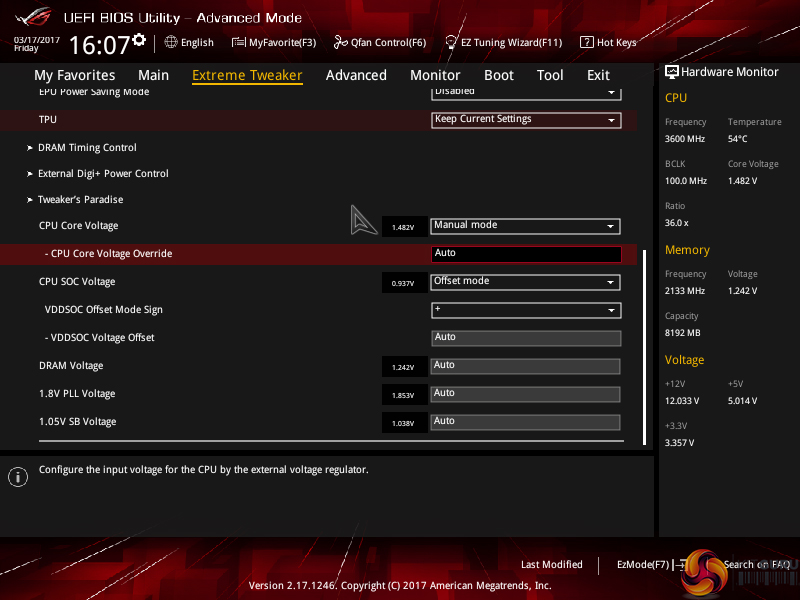The height and width of the screenshot is (600, 800).
Task: Click the Hardware Monitor icon
Action: 672,72
